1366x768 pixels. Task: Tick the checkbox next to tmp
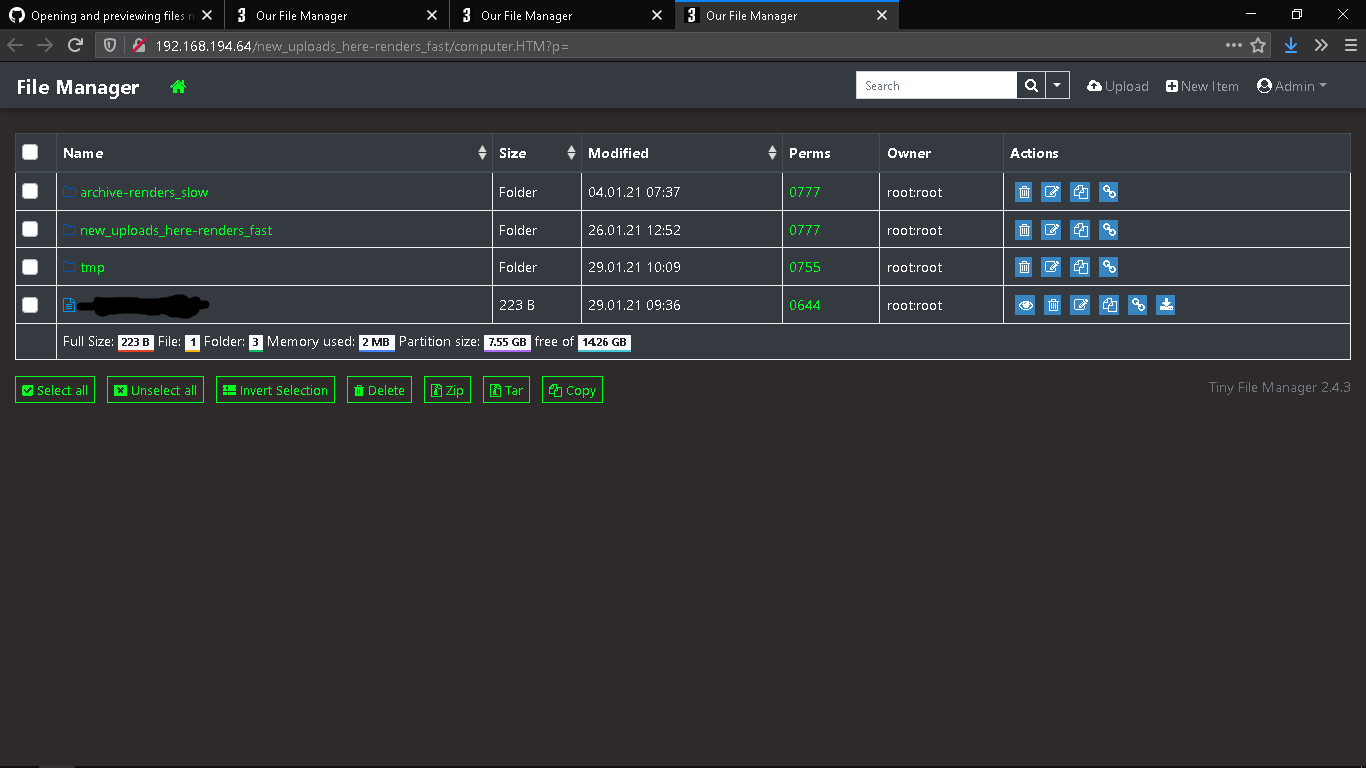[31, 267]
